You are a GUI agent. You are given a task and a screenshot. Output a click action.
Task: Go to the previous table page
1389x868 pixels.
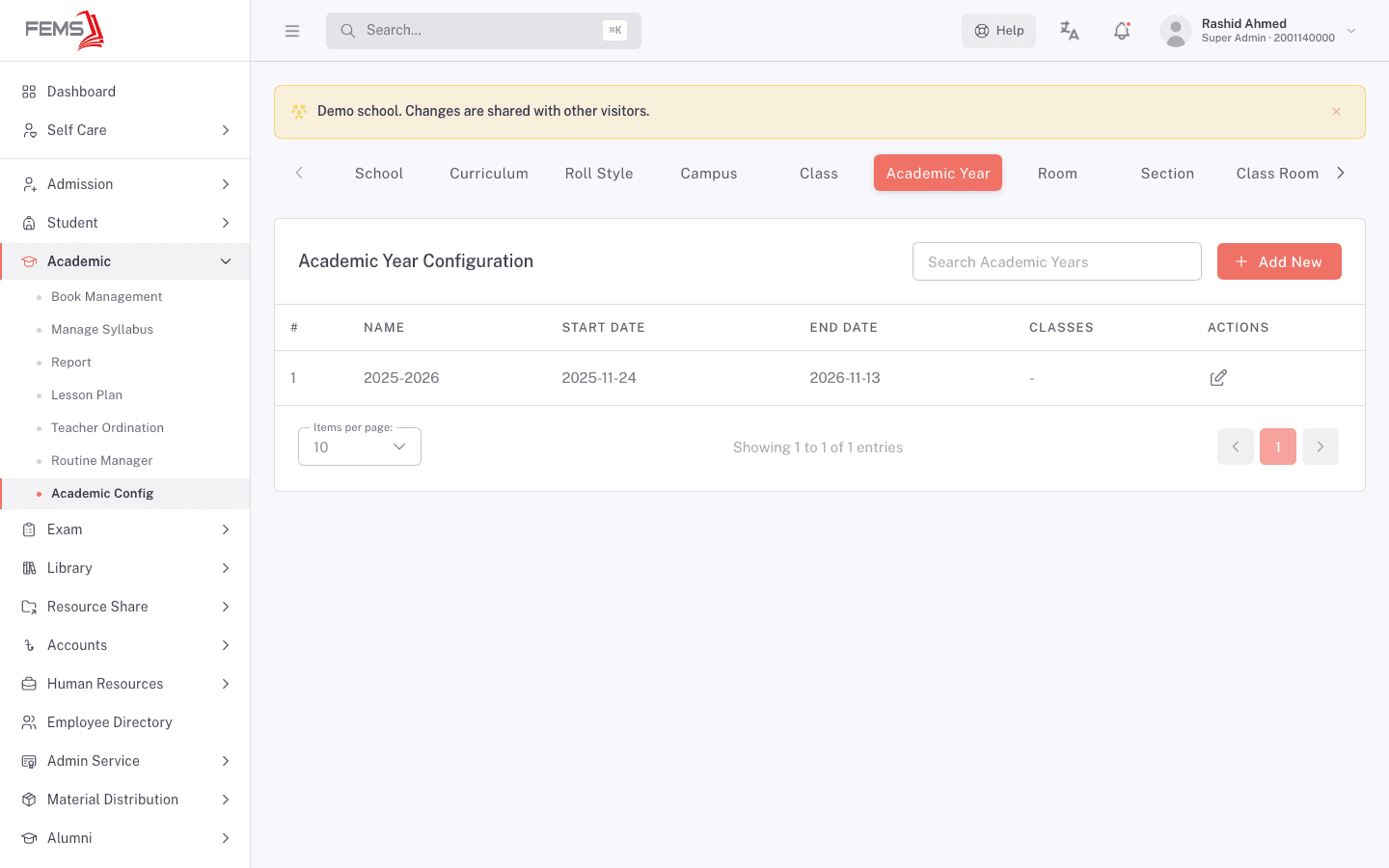pyautogui.click(x=1236, y=447)
